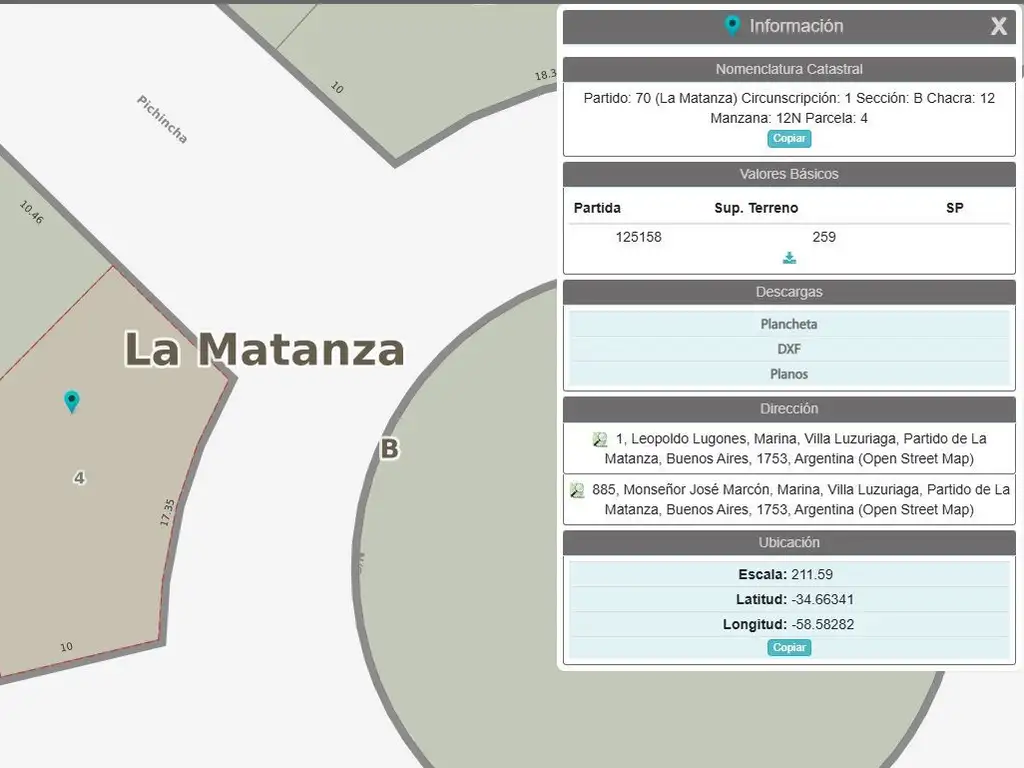Viewport: 1024px width, 768px height.
Task: Click the map icon beside Leopoldo Lugones address
Action: click(600, 439)
